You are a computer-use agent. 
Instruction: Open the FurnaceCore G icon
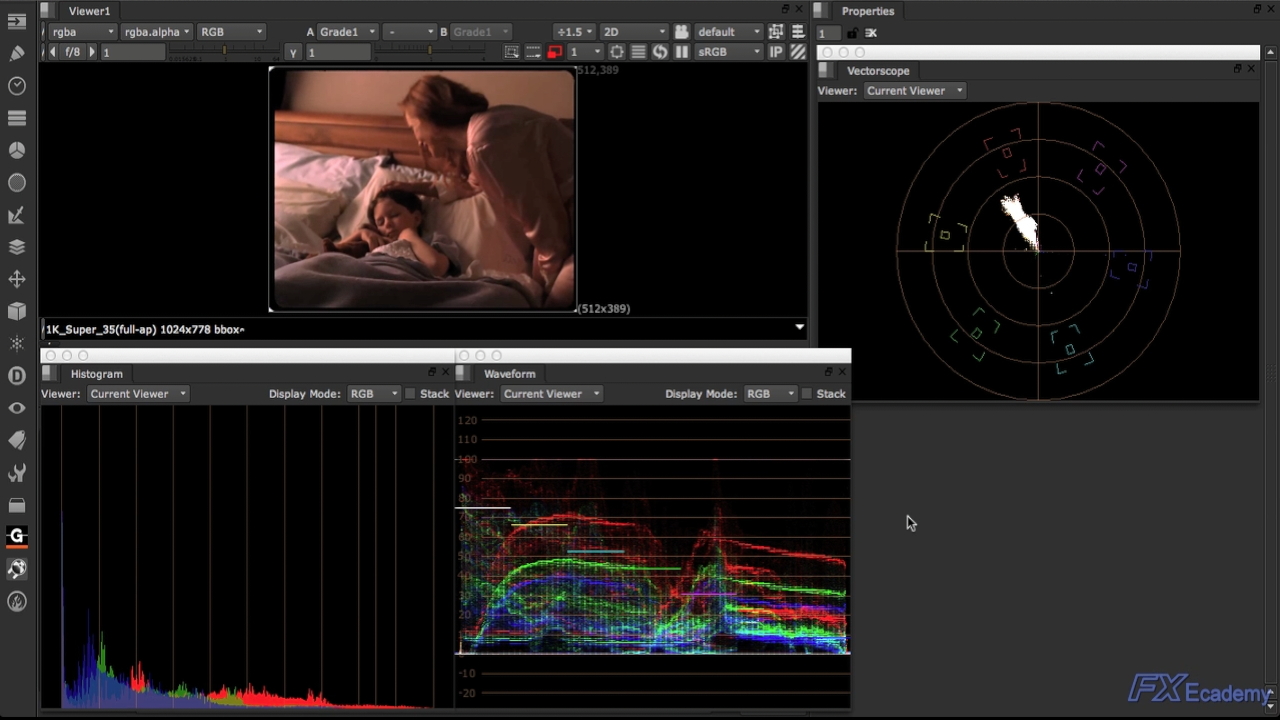click(17, 537)
